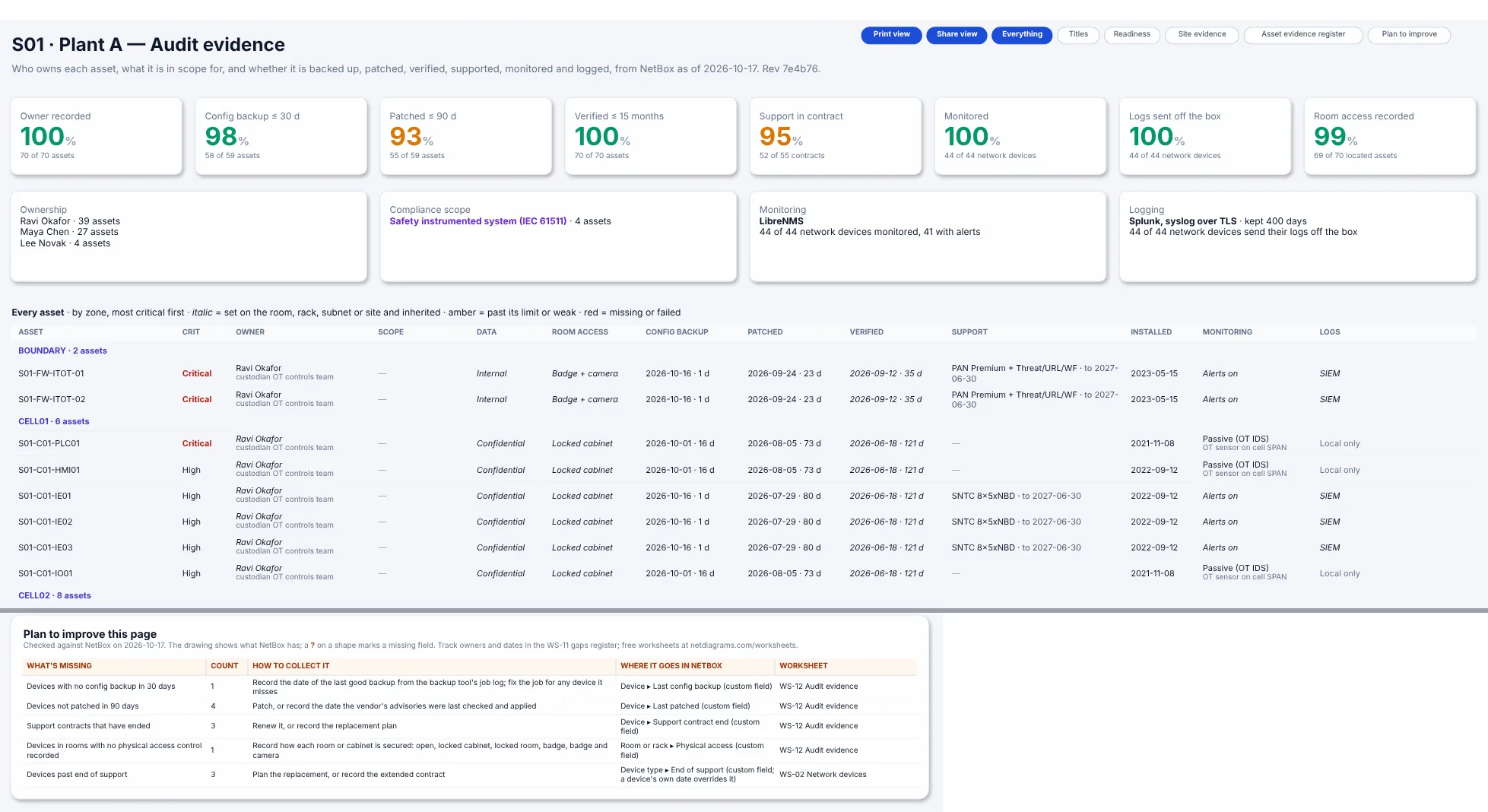Click the Share view button
This screenshot has width=1488, height=812.
(x=957, y=35)
